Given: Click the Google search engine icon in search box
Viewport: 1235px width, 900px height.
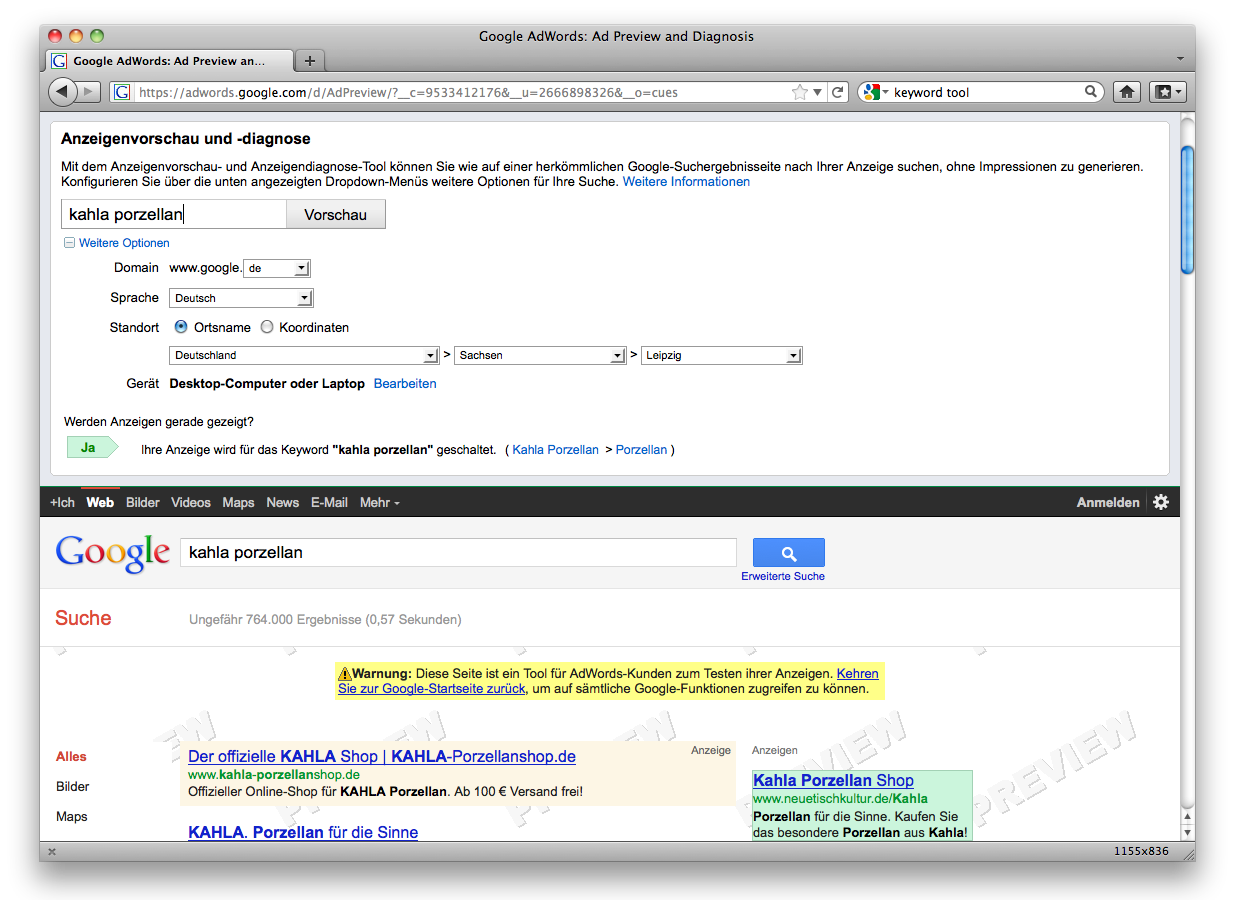Looking at the screenshot, I should click(871, 92).
